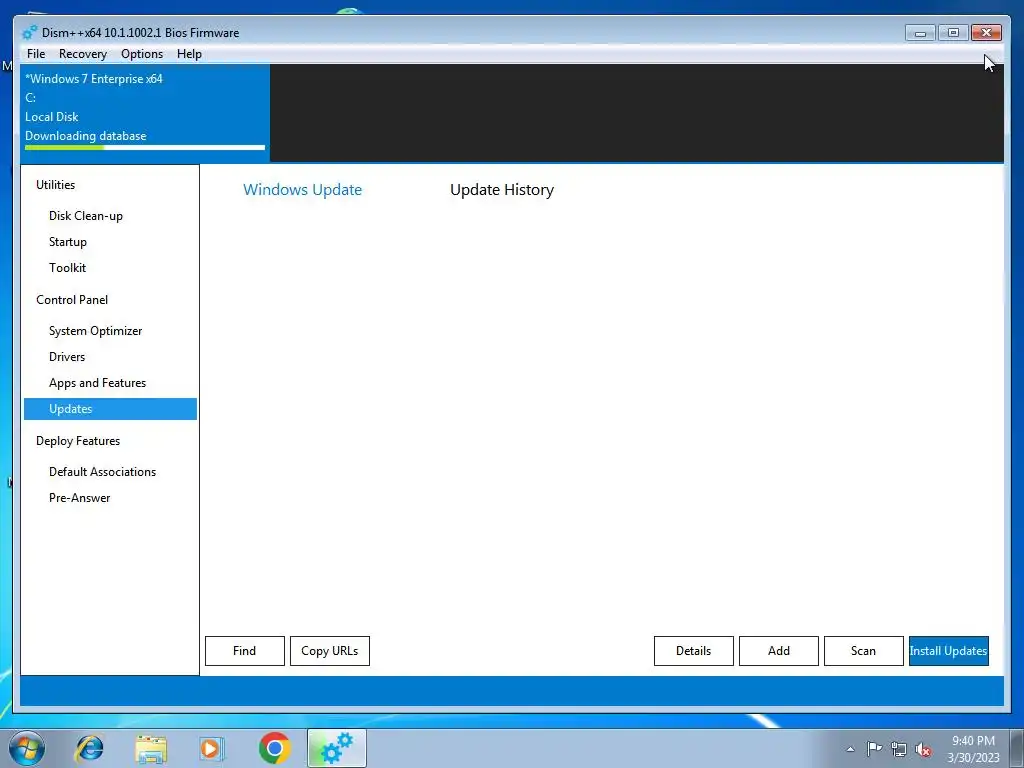Open the Help menu

pos(189,54)
